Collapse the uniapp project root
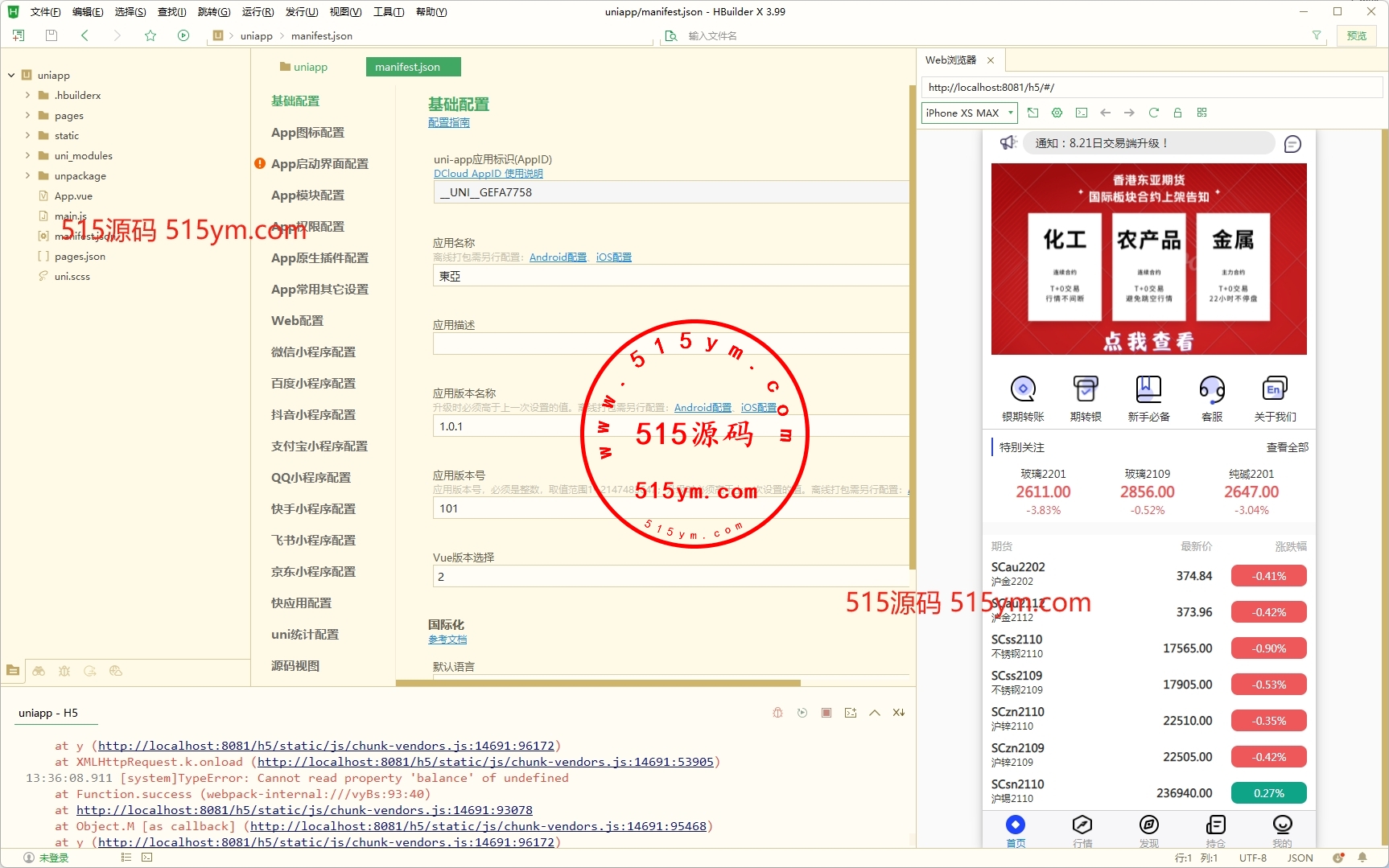 (x=11, y=75)
